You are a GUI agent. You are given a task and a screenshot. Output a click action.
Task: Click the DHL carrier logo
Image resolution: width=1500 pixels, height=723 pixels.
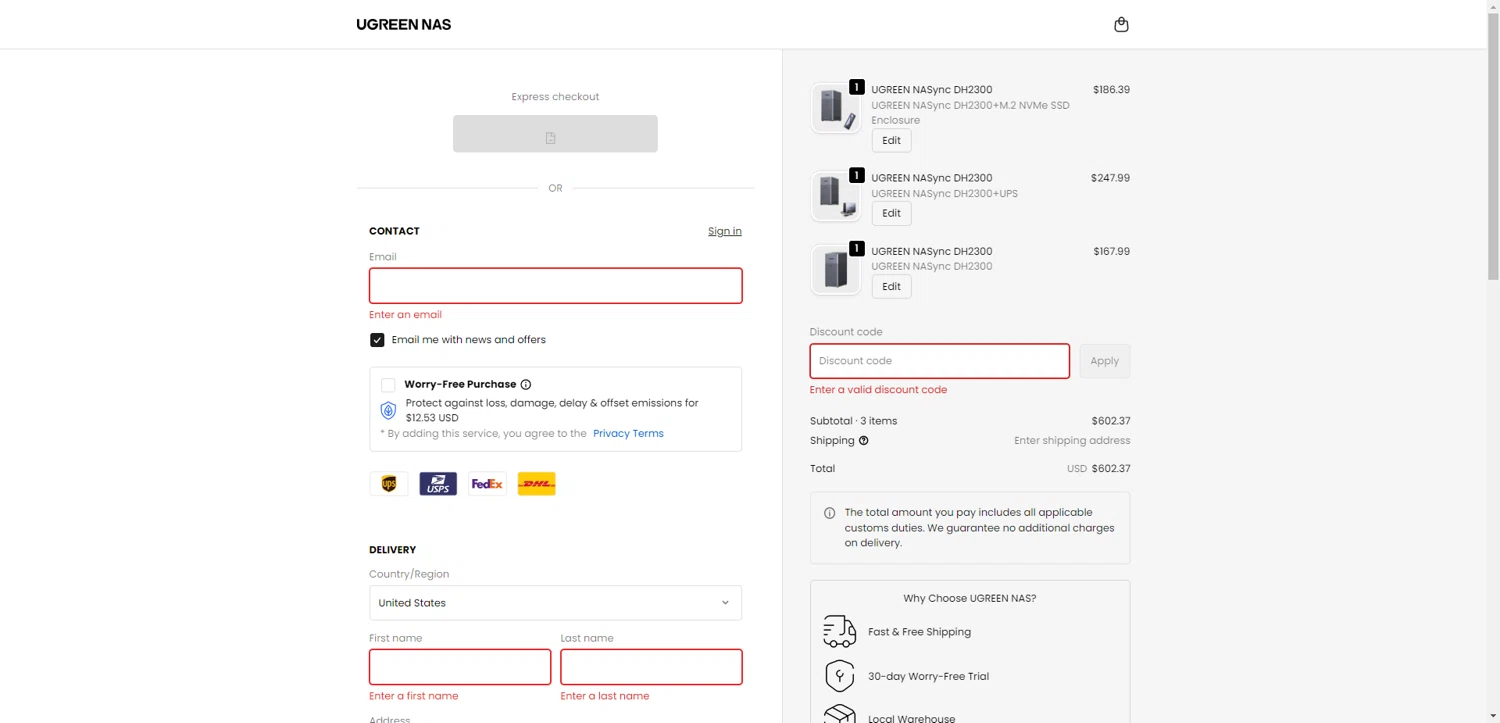(x=537, y=484)
